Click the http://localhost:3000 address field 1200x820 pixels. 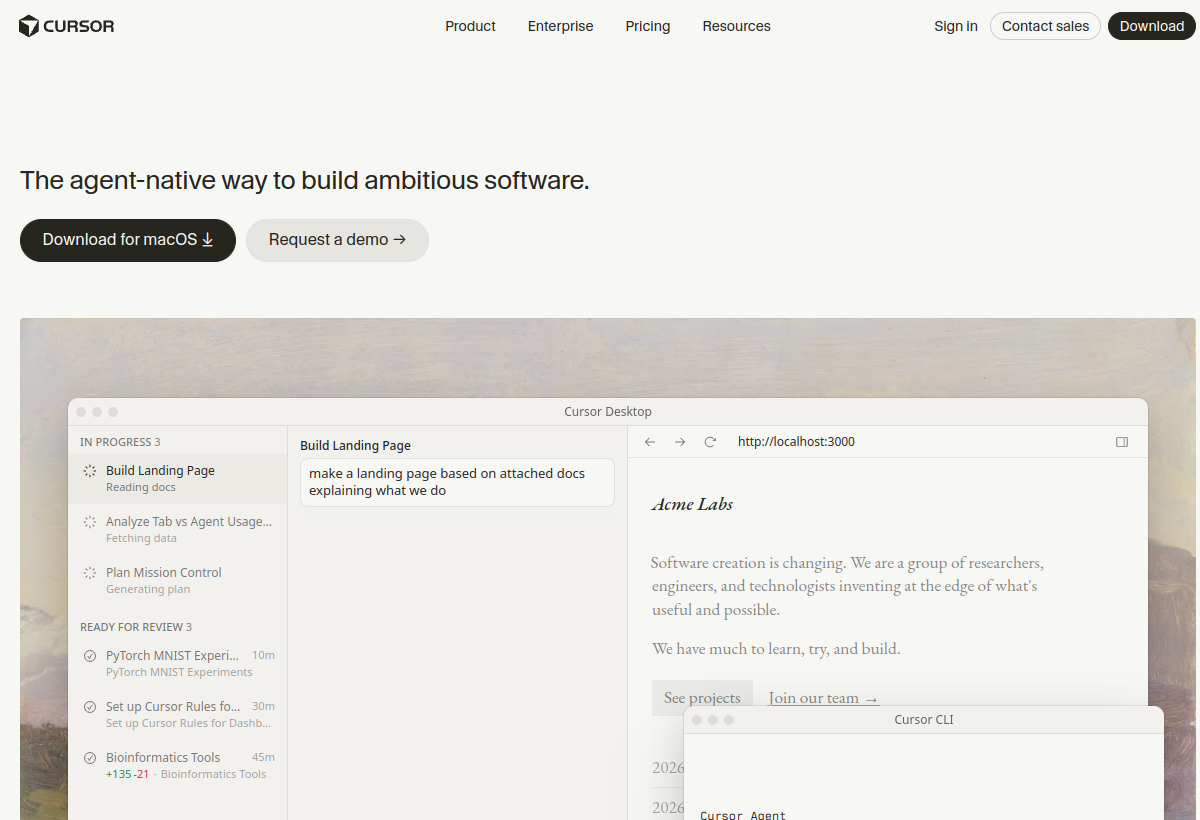pyautogui.click(x=796, y=442)
